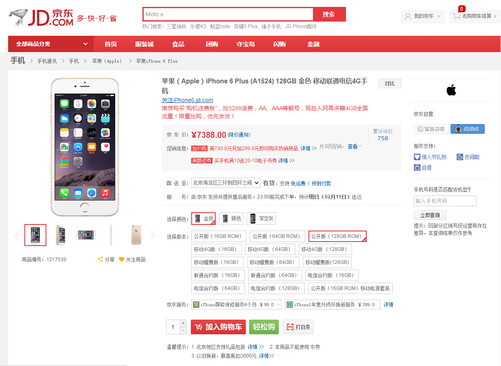
Task: Open the 金融 nav tab
Action: tap(313, 44)
